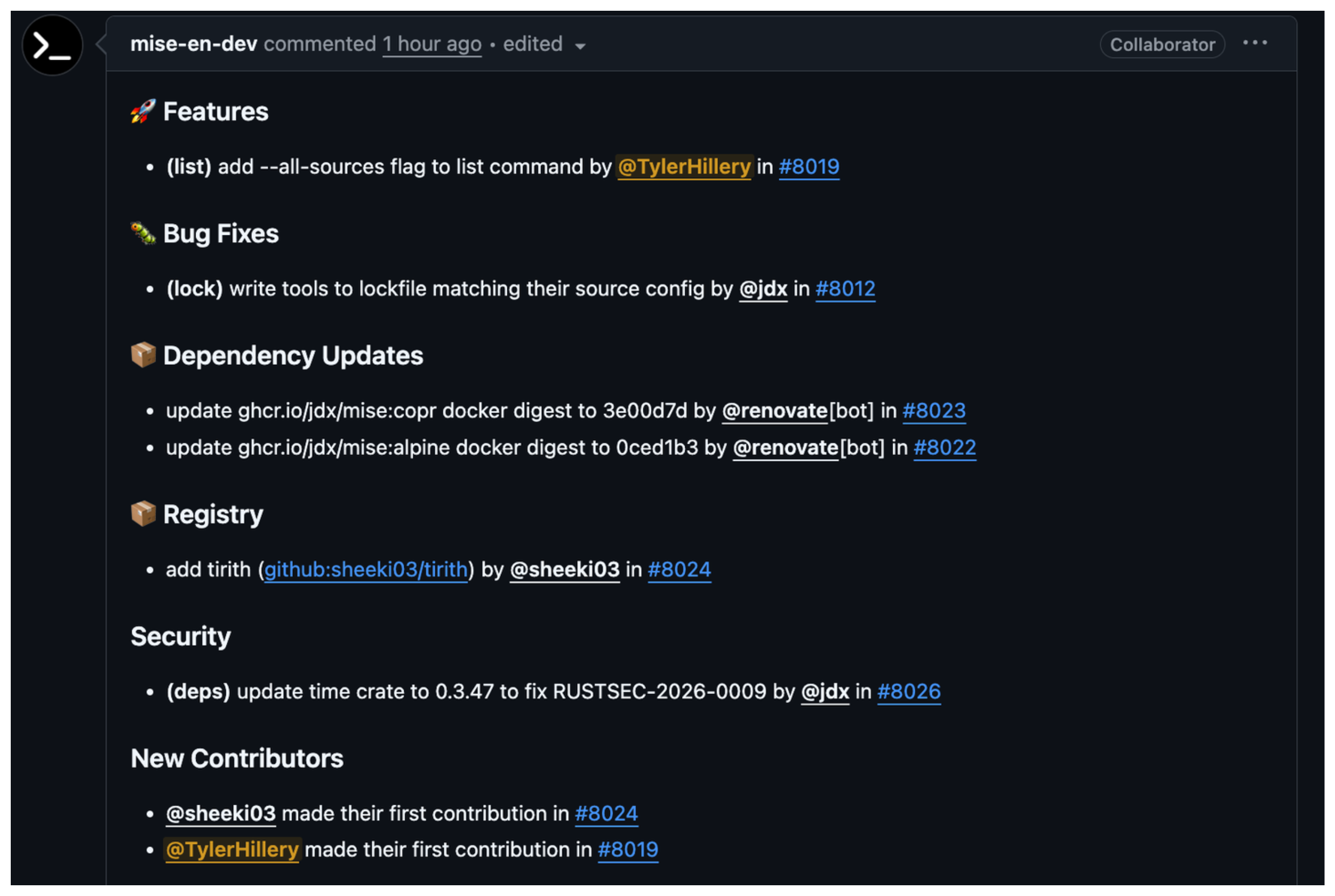Viewport: 1335px width, 896px height.
Task: Open @jdx mention in Bug Fixes
Action: click(x=763, y=289)
